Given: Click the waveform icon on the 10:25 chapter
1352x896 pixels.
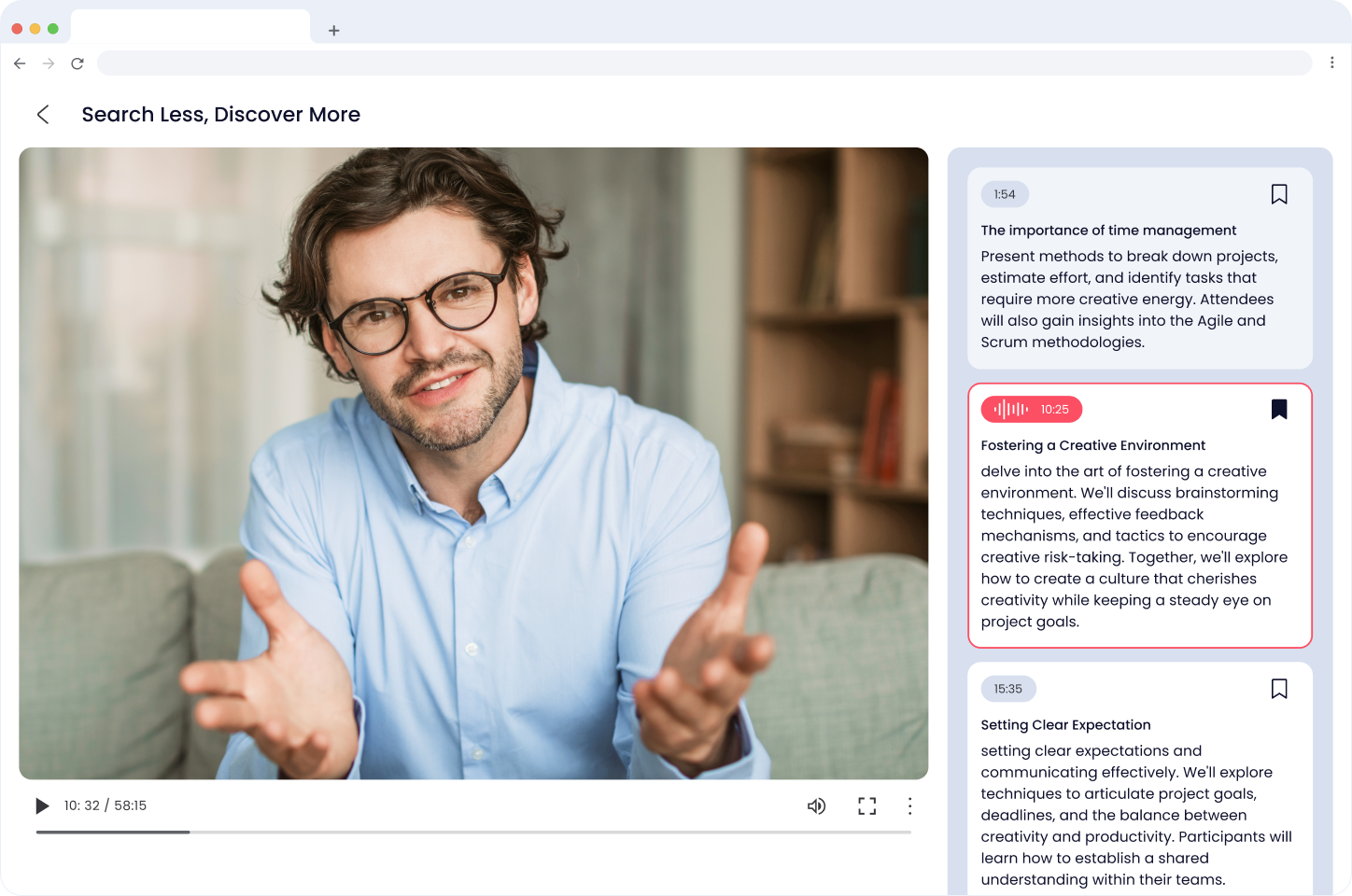Looking at the screenshot, I should click(1009, 409).
